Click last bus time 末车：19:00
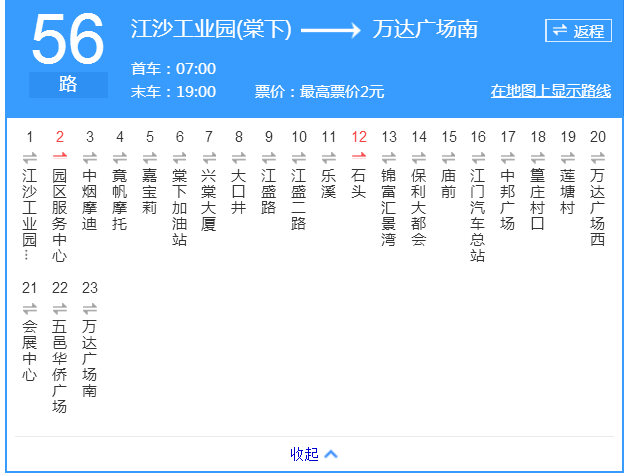Image resolution: width=628 pixels, height=476 pixels. click(173, 92)
